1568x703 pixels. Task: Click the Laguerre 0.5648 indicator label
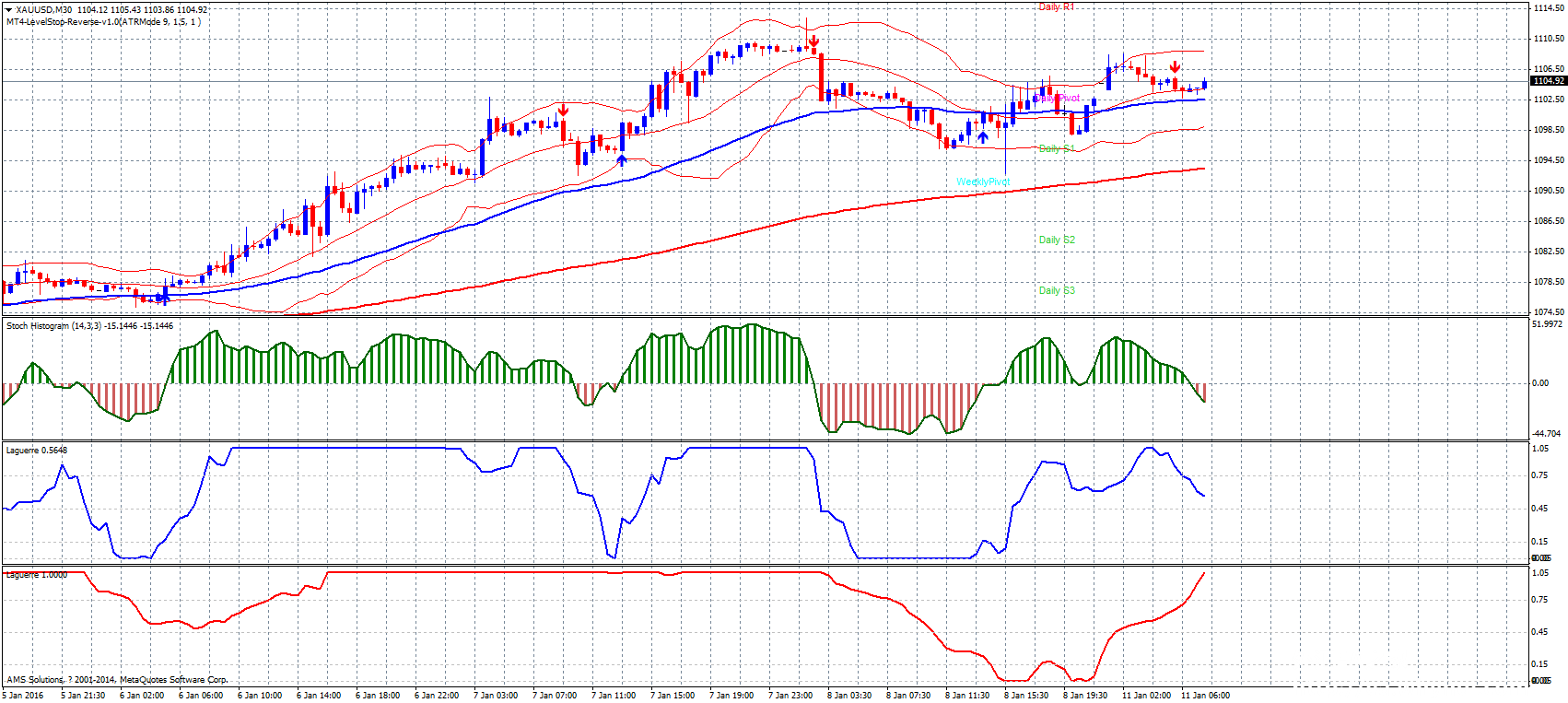click(x=37, y=451)
